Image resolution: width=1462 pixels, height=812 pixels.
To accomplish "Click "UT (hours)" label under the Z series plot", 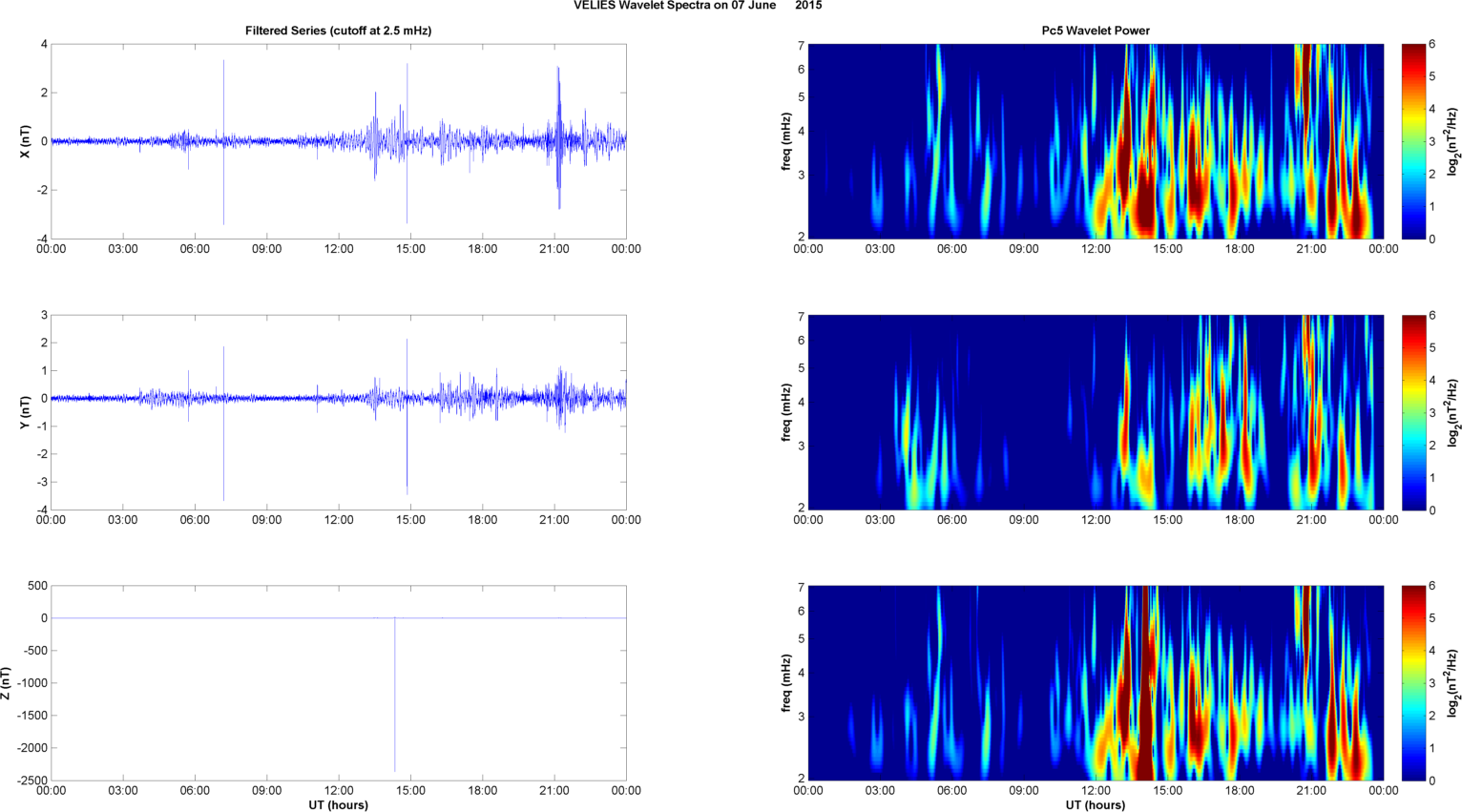I will click(x=338, y=805).
